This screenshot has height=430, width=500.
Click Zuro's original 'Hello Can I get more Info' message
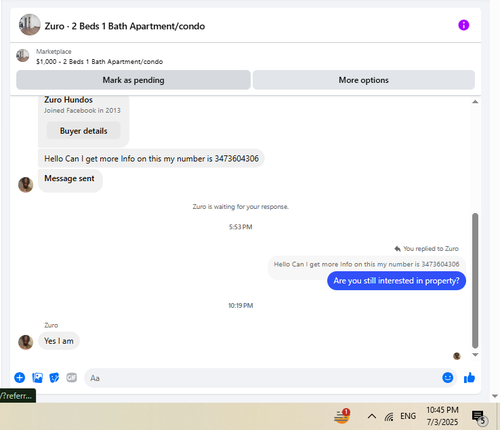click(151, 158)
